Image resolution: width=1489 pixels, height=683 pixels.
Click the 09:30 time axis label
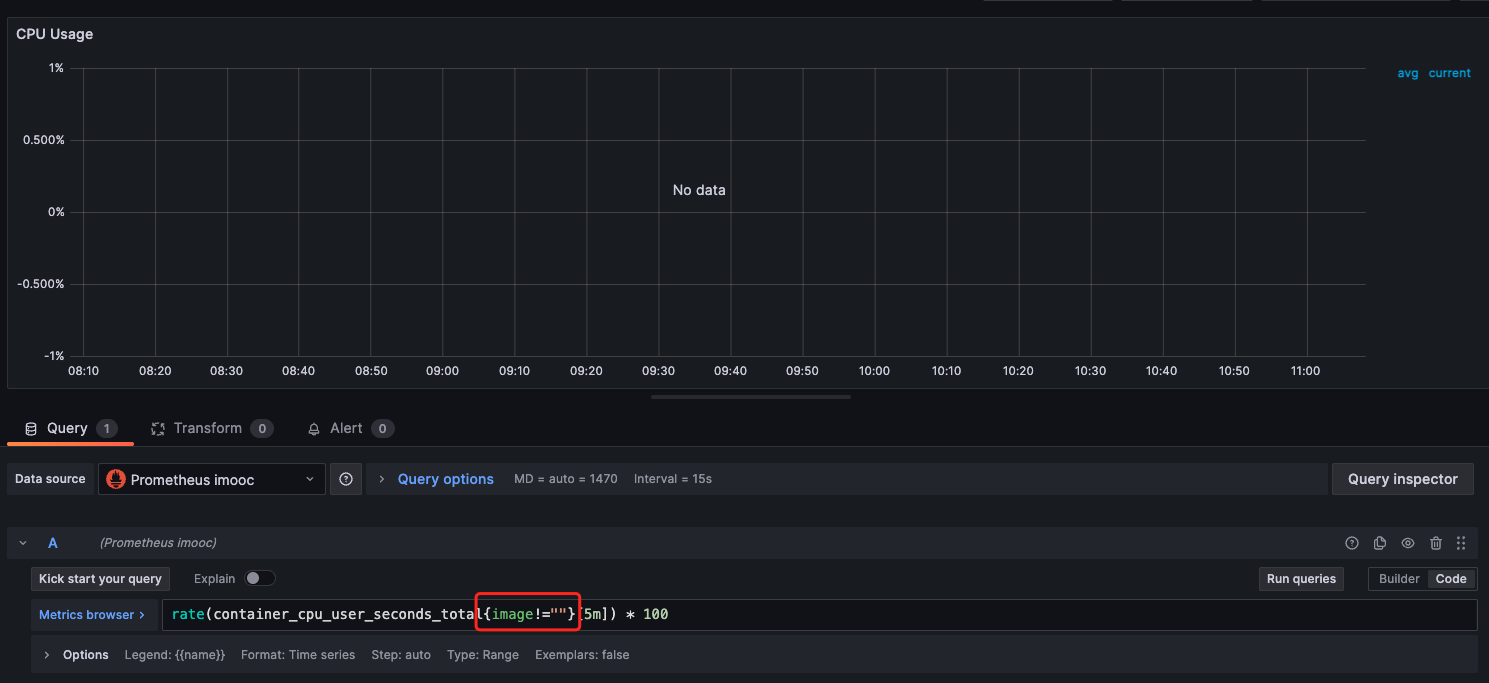658,371
